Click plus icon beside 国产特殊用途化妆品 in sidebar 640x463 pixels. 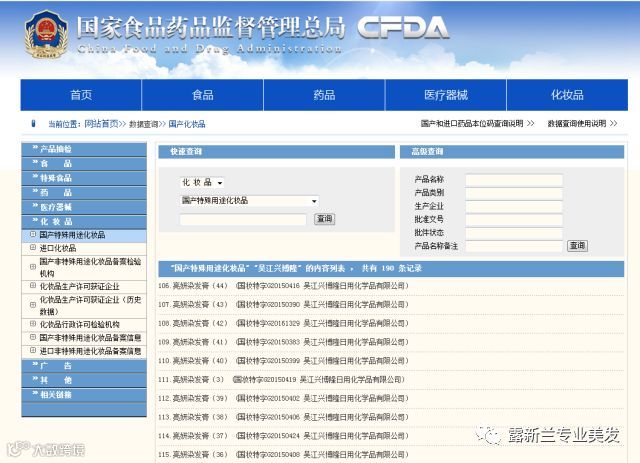point(33,234)
